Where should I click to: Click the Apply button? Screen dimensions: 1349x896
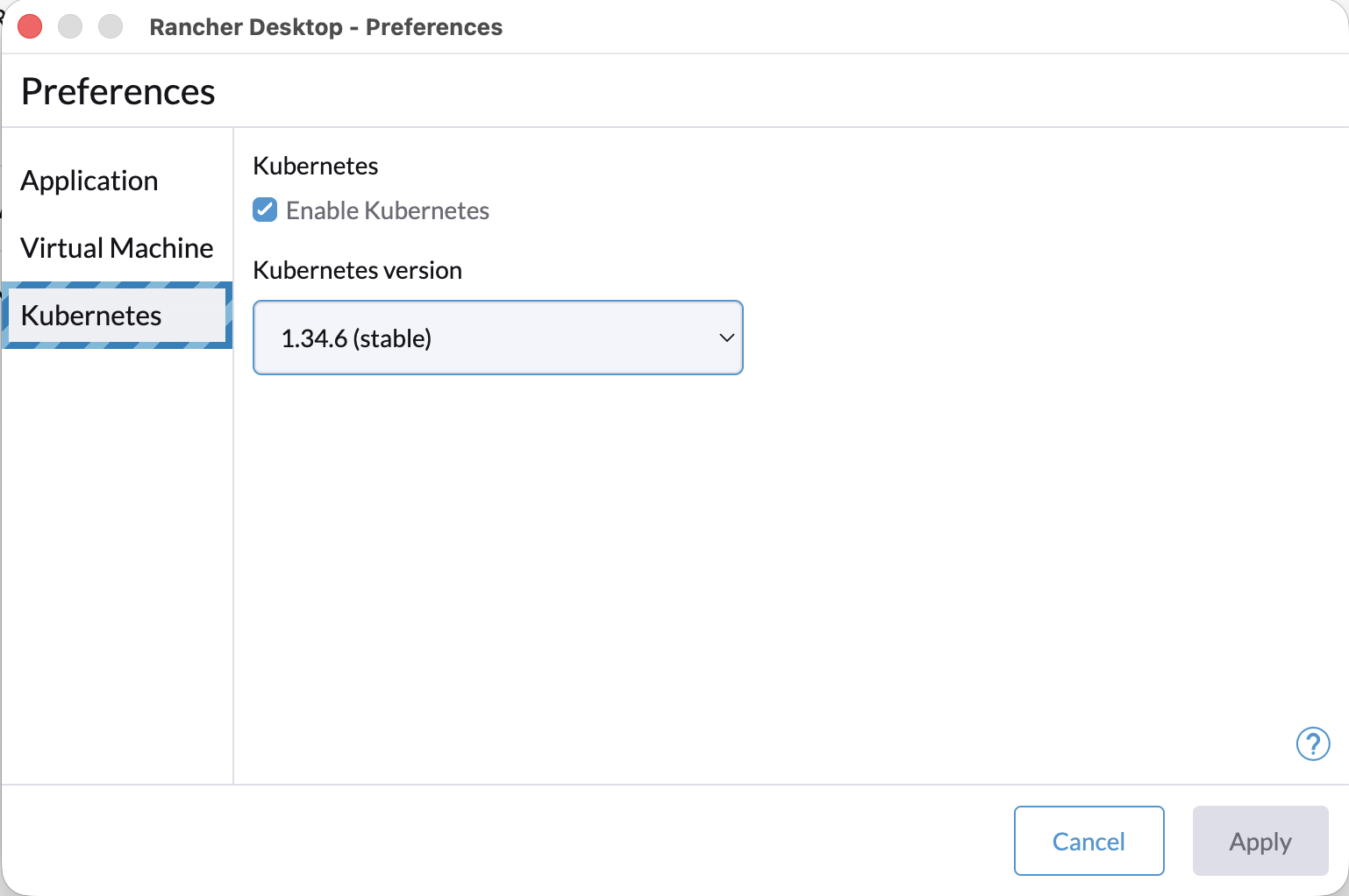1260,841
